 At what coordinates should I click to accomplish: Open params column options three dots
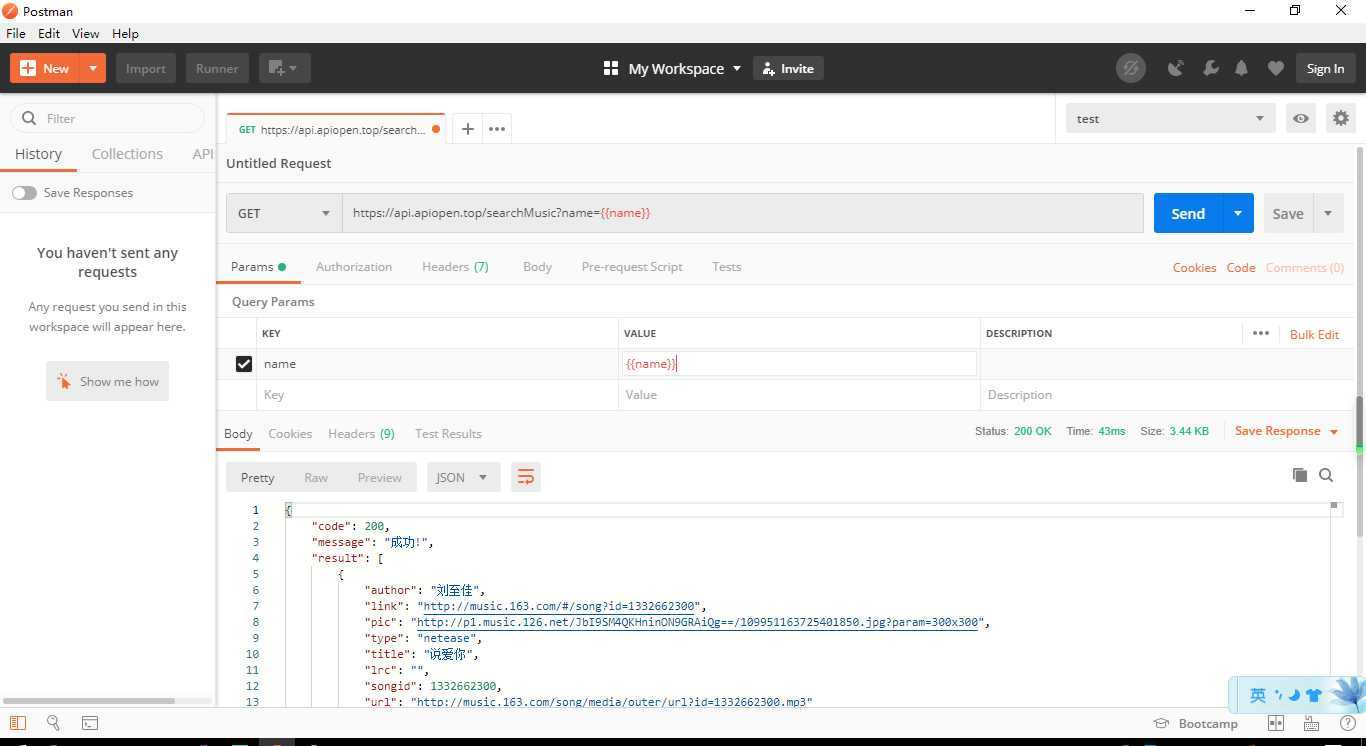(1260, 333)
